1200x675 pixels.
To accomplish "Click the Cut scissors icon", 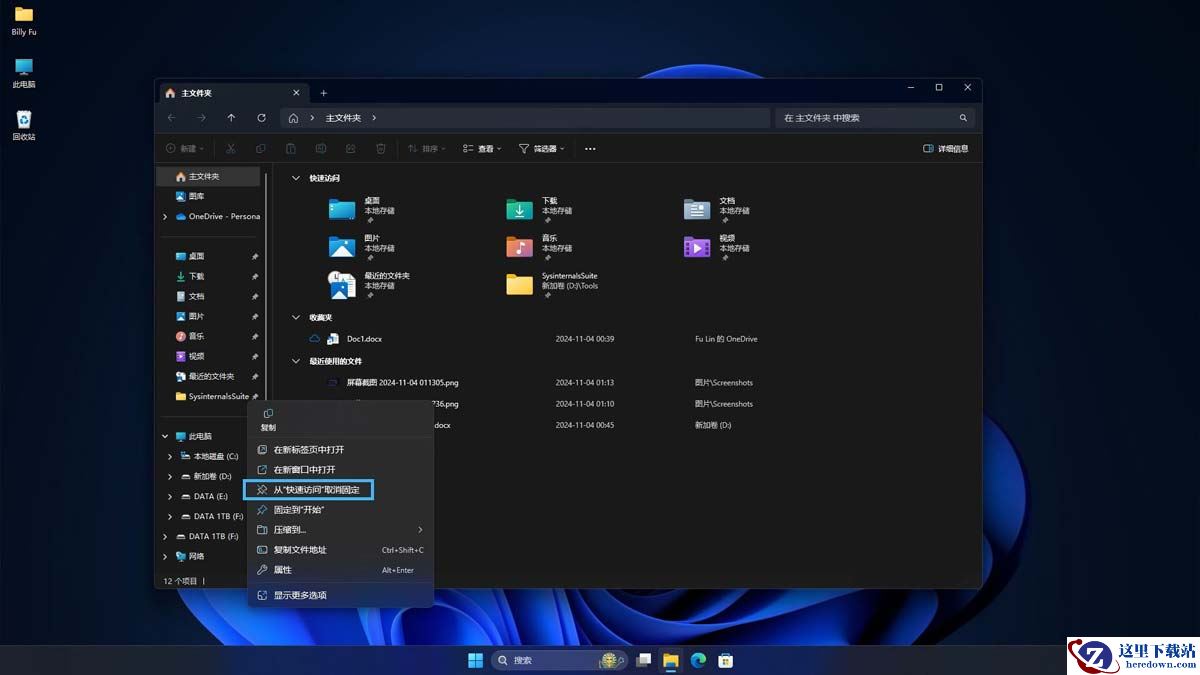I will click(230, 149).
